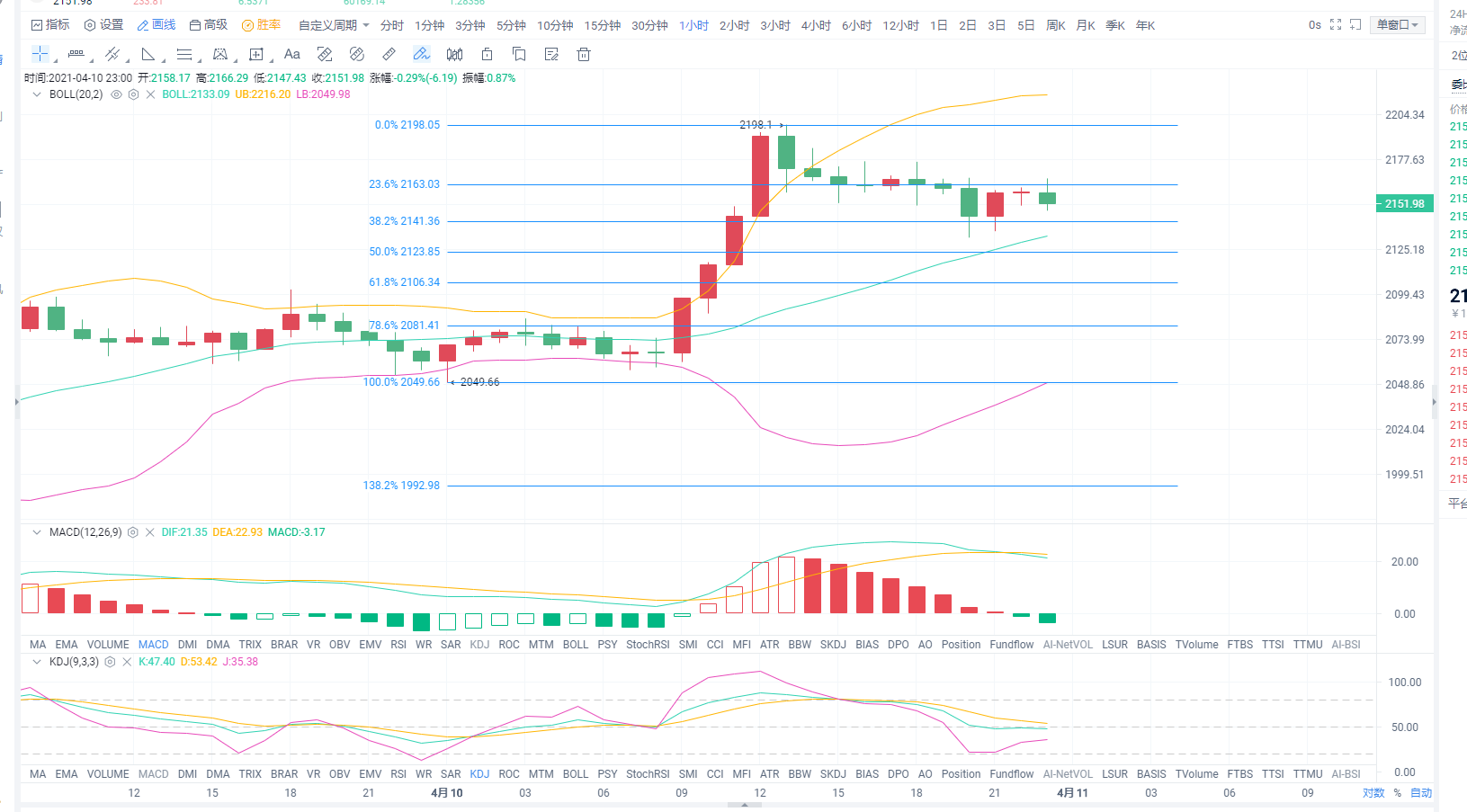Toggle BOLL indicator visibility eye
The image size is (1467, 812).
116,94
